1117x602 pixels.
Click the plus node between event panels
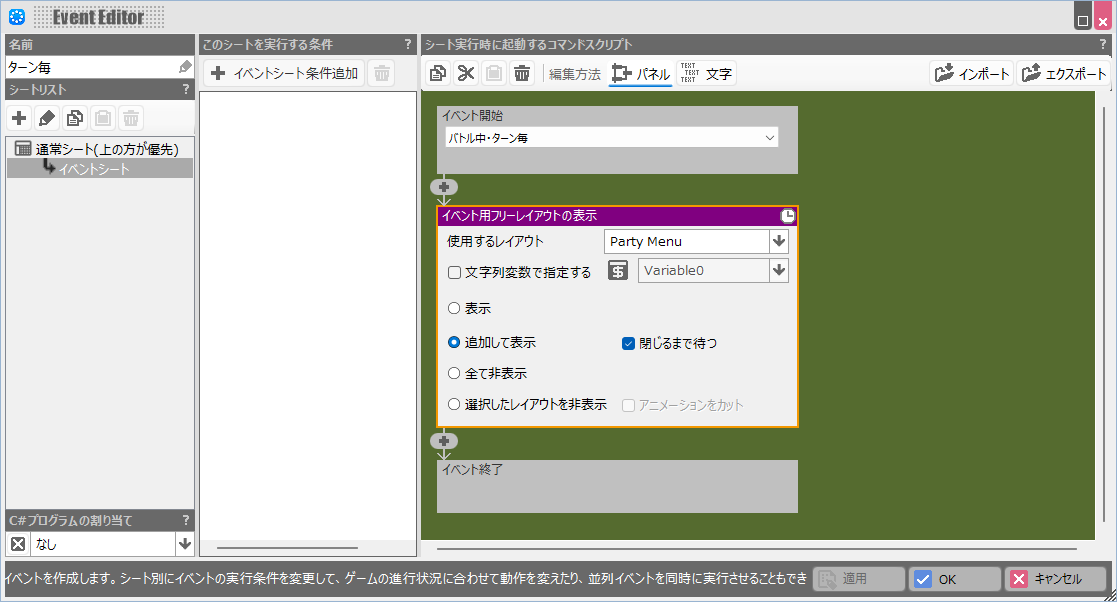tap(444, 187)
